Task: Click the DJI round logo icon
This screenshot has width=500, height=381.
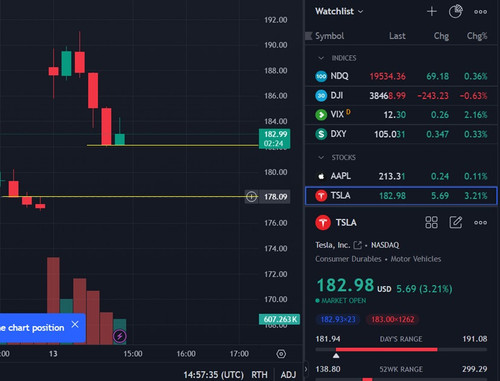Action: (321, 96)
